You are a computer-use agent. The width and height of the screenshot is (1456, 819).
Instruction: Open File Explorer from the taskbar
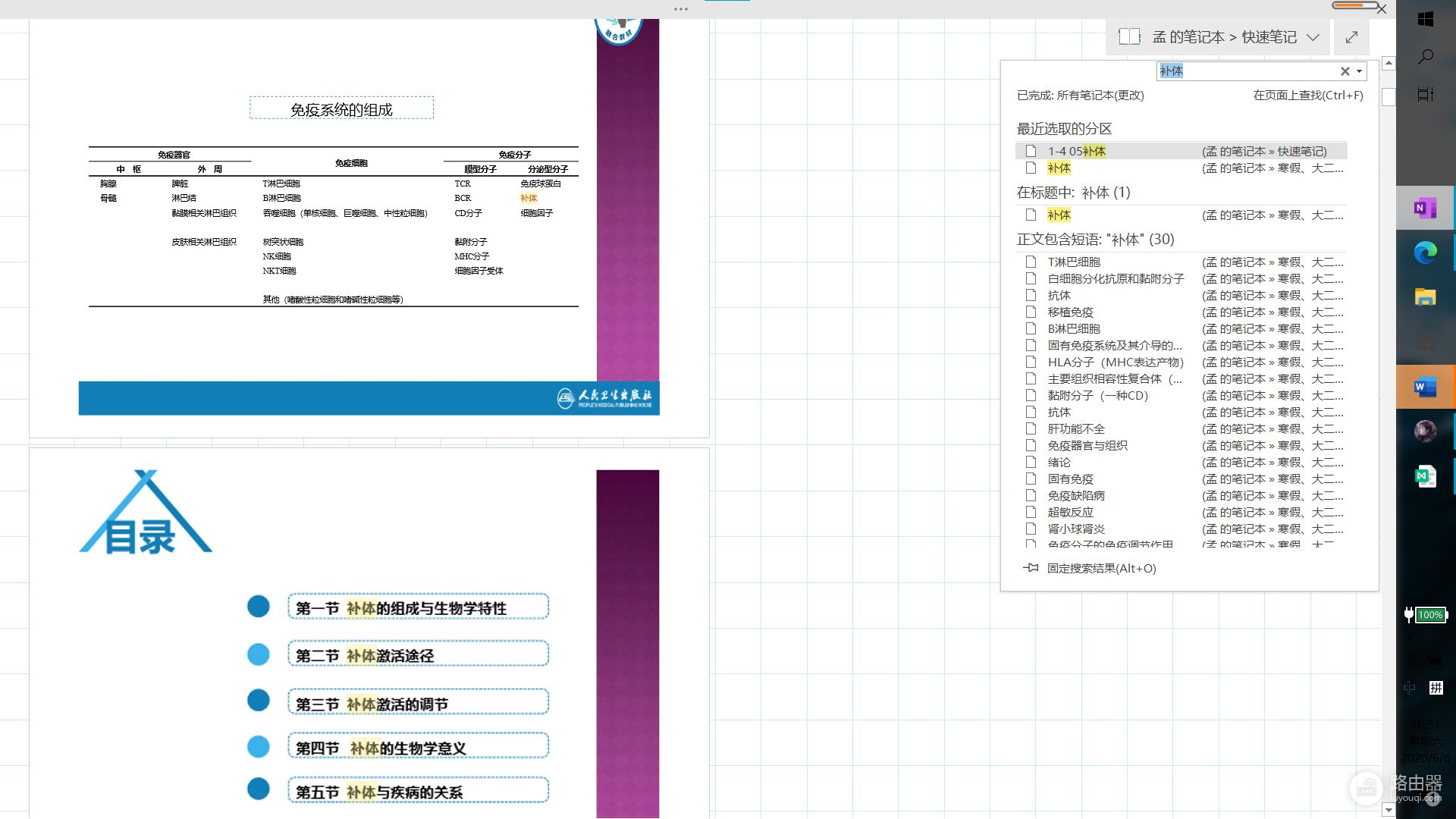(1425, 297)
